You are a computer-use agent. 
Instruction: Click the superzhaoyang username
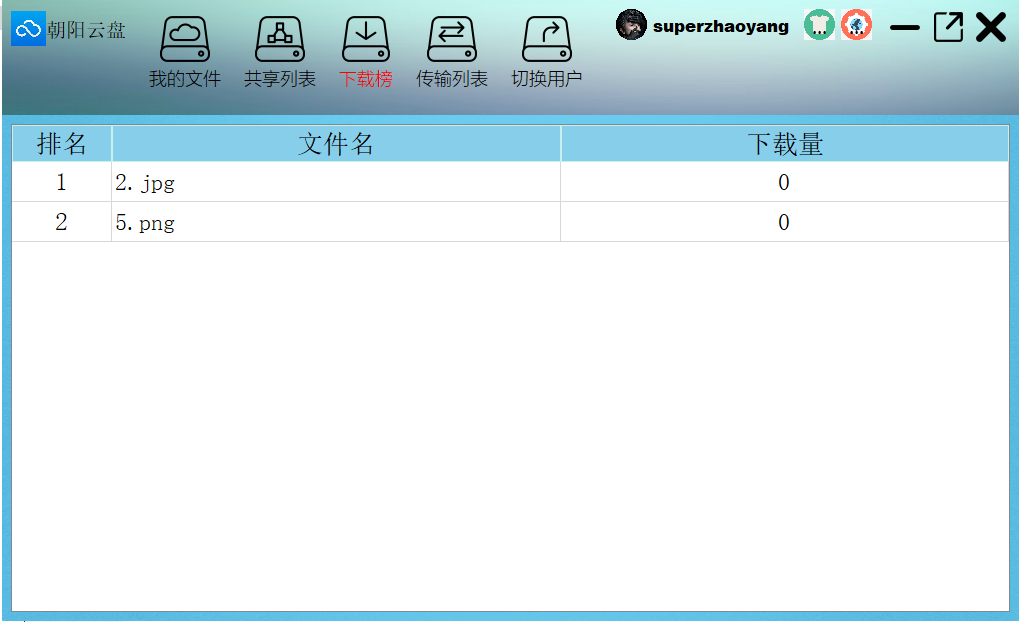point(721,27)
